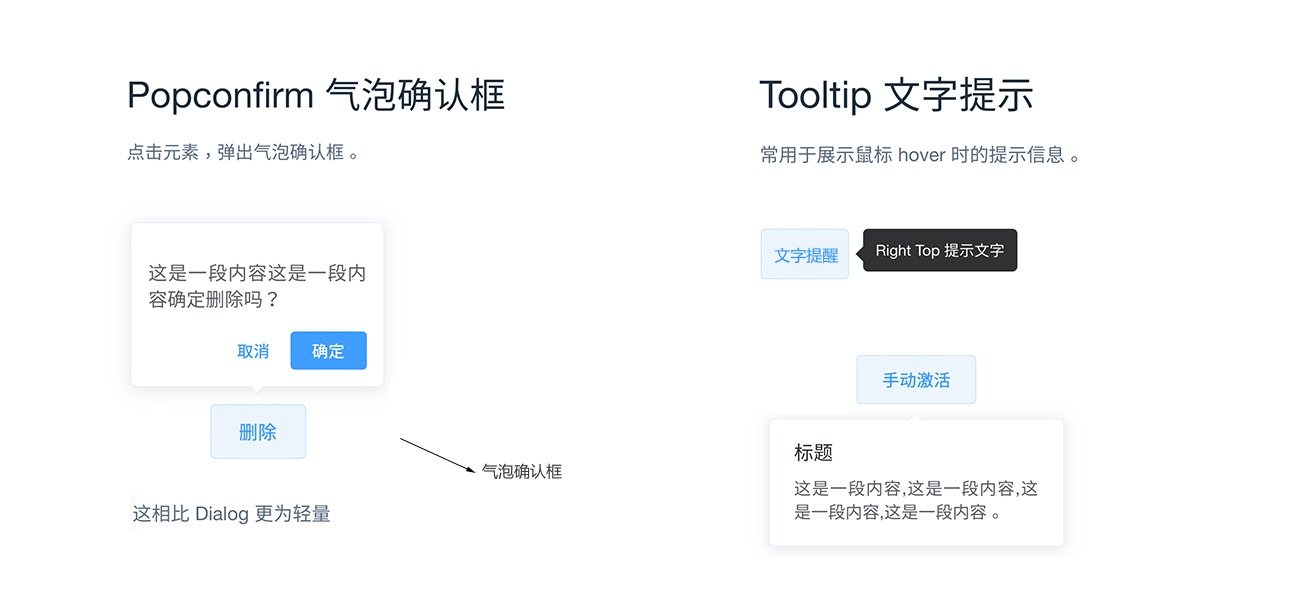The height and width of the screenshot is (600, 1300).
Task: Confirm deletion with the 确定 button
Action: coord(328,351)
